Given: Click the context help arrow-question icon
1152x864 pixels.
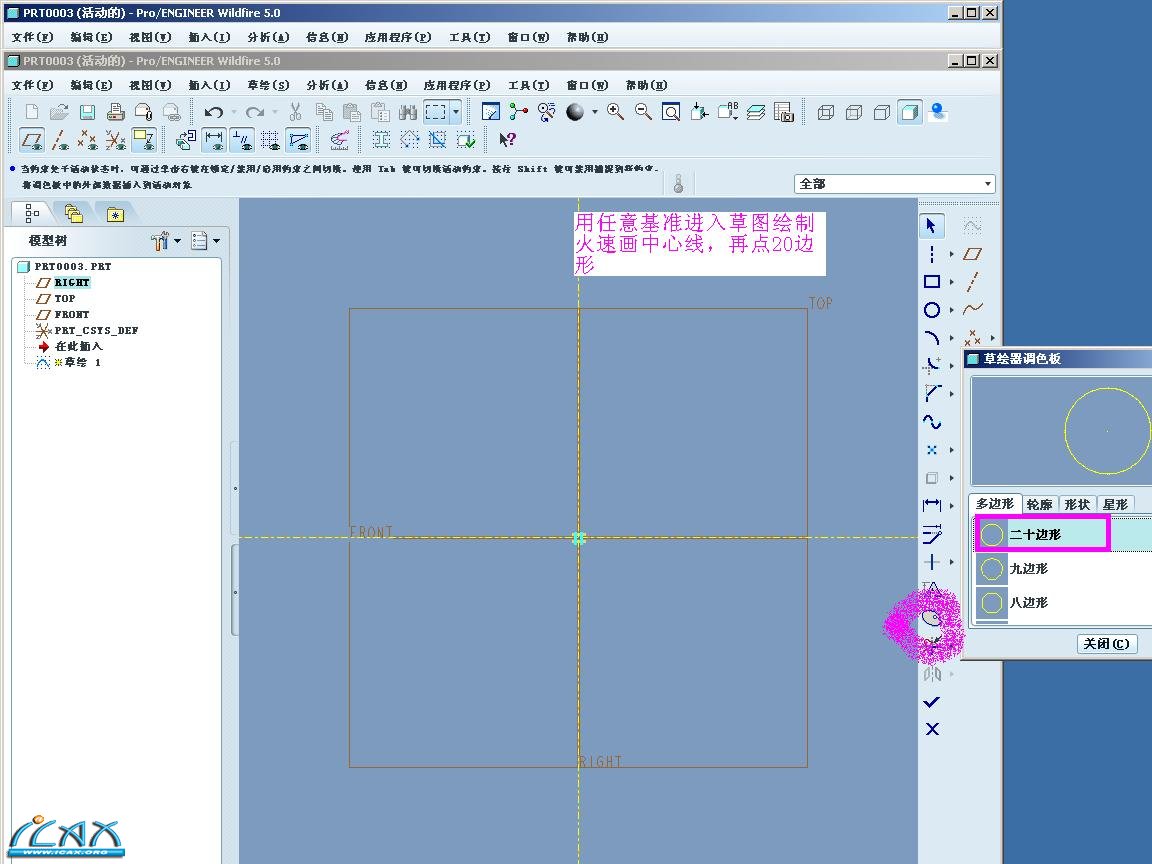Looking at the screenshot, I should coord(507,140).
